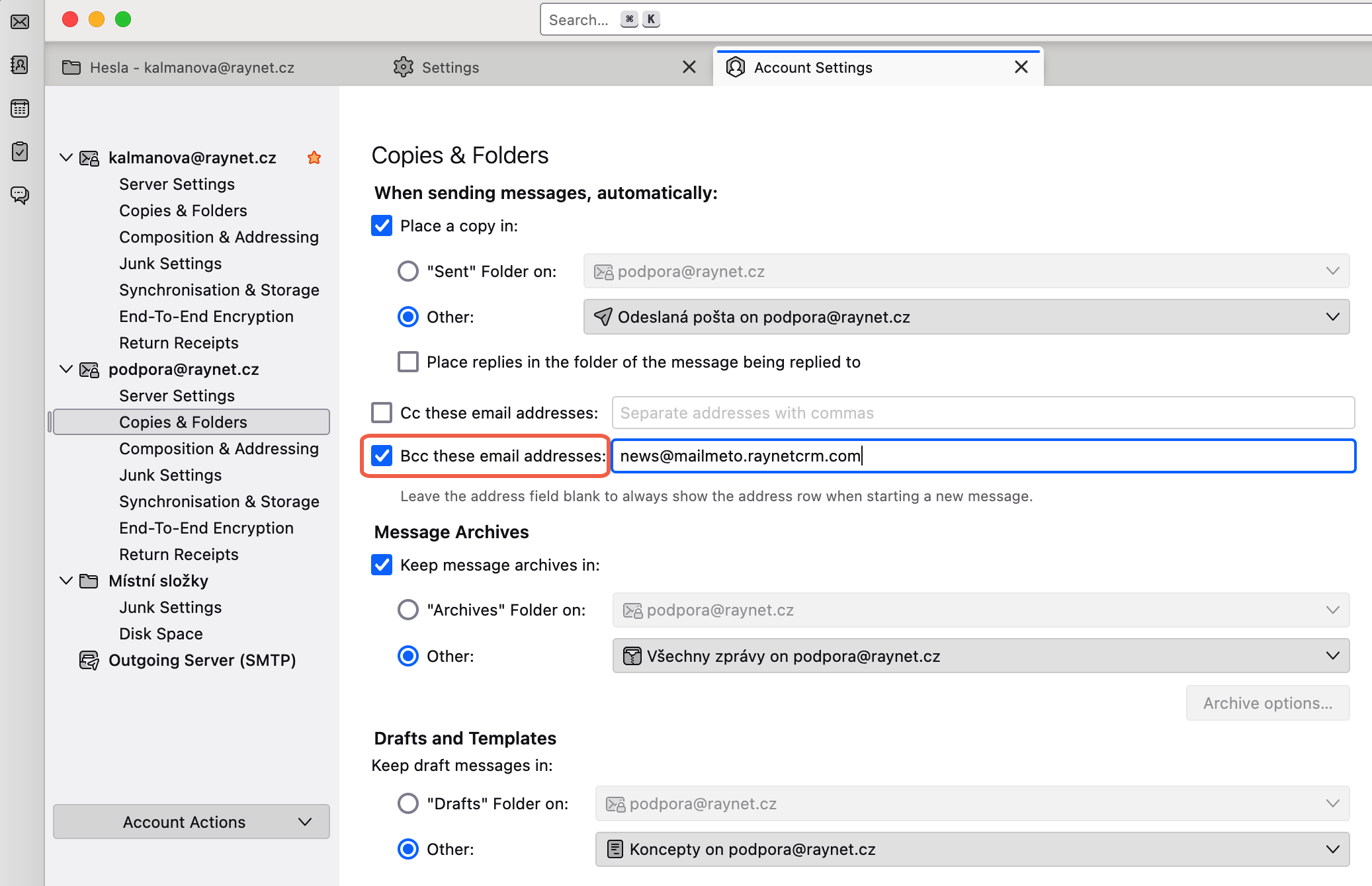
Task: Switch to the Settings tab
Action: click(450, 67)
